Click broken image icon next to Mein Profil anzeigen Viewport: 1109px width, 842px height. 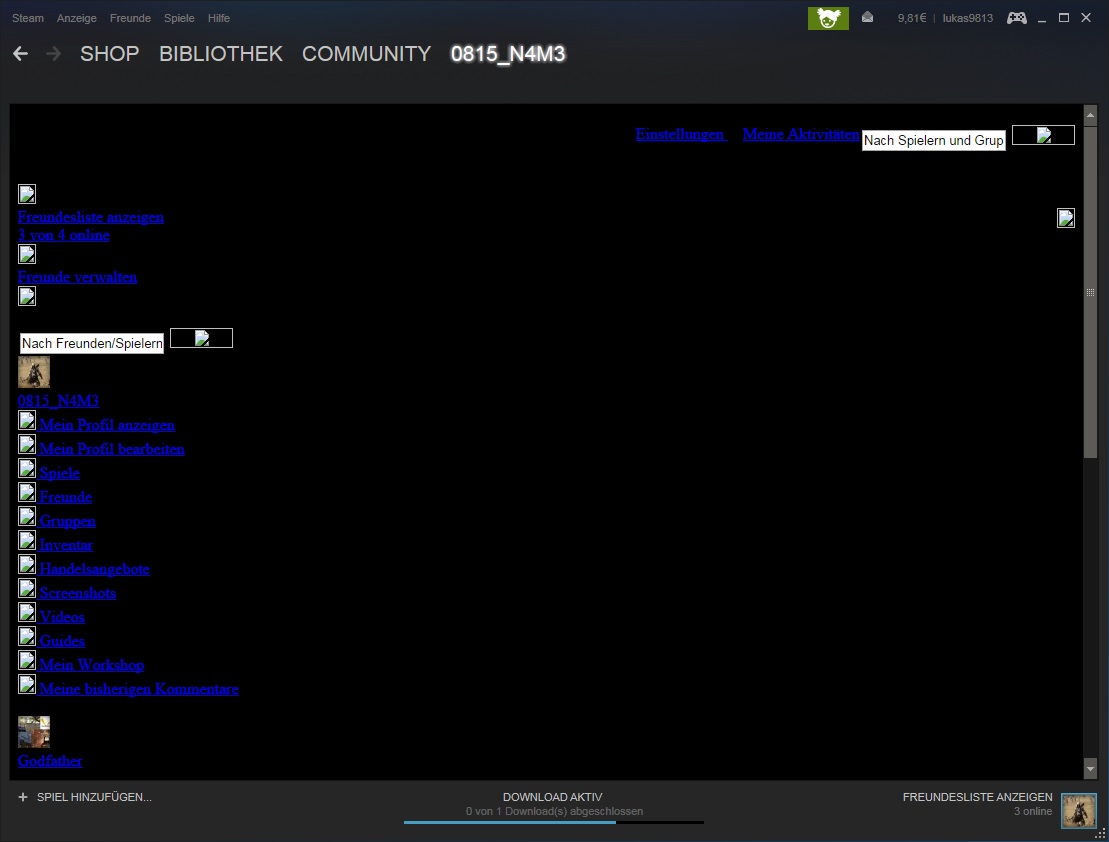point(27,421)
